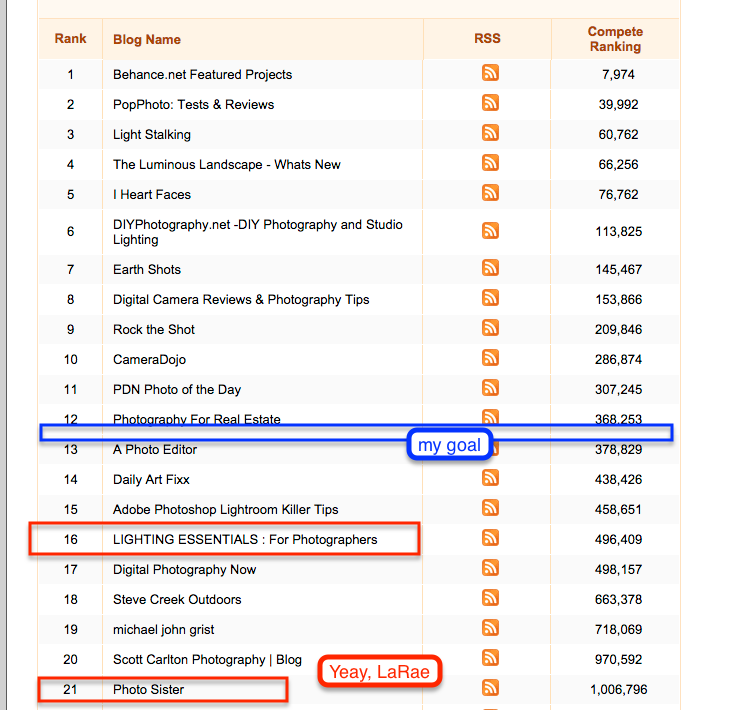
Task: Open LIGHTING ESSENTIALS RSS feed icon
Action: [490, 538]
